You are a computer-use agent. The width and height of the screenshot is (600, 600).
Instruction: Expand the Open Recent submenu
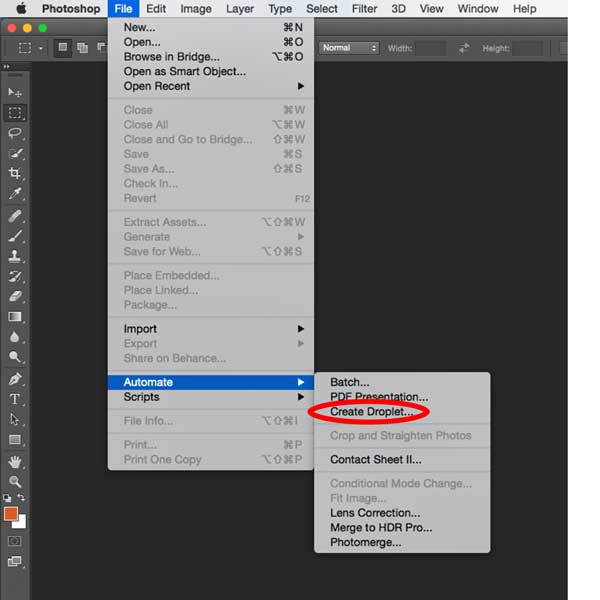coord(211,86)
